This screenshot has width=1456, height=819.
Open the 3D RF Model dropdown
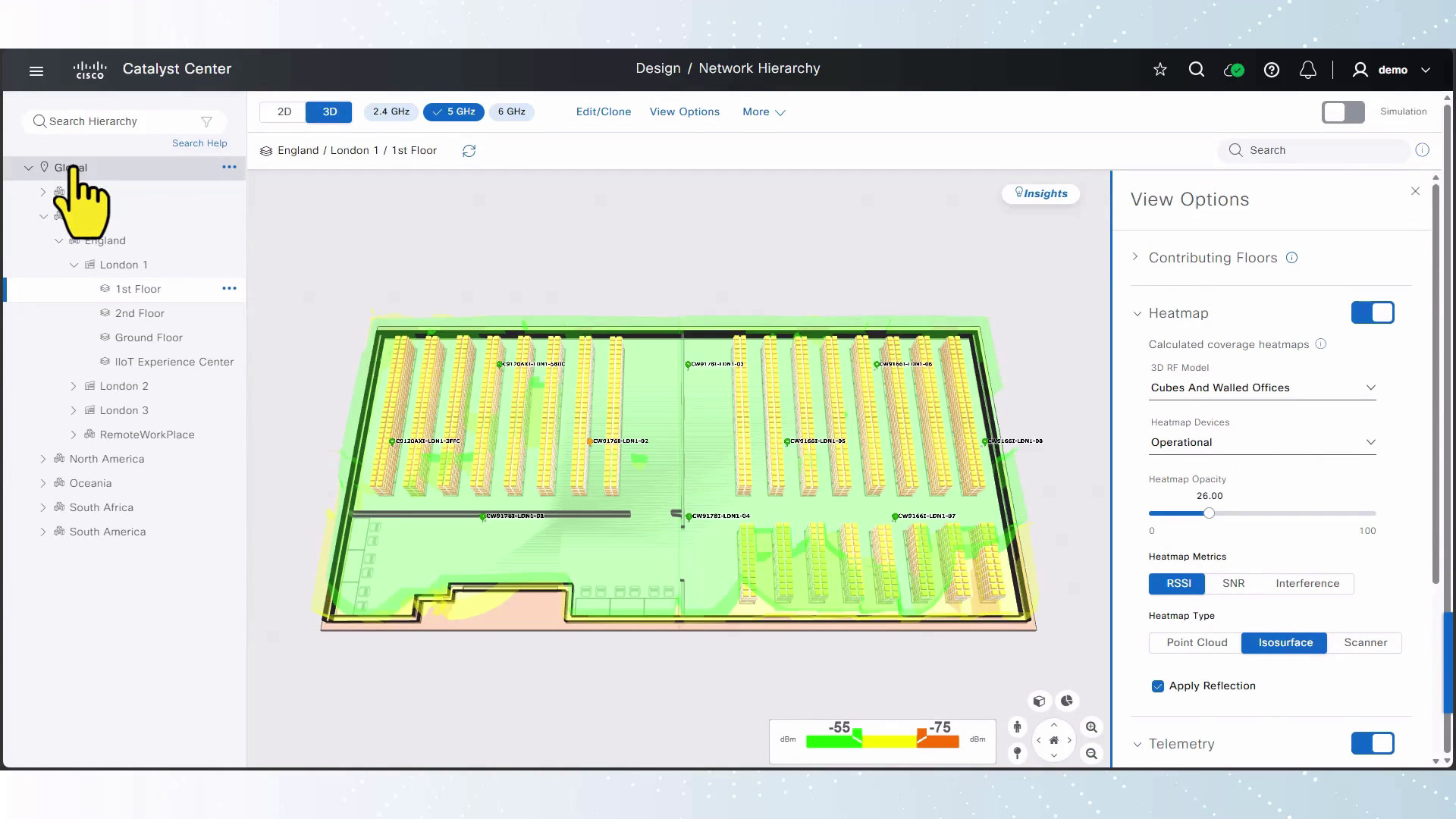[x=1263, y=388]
